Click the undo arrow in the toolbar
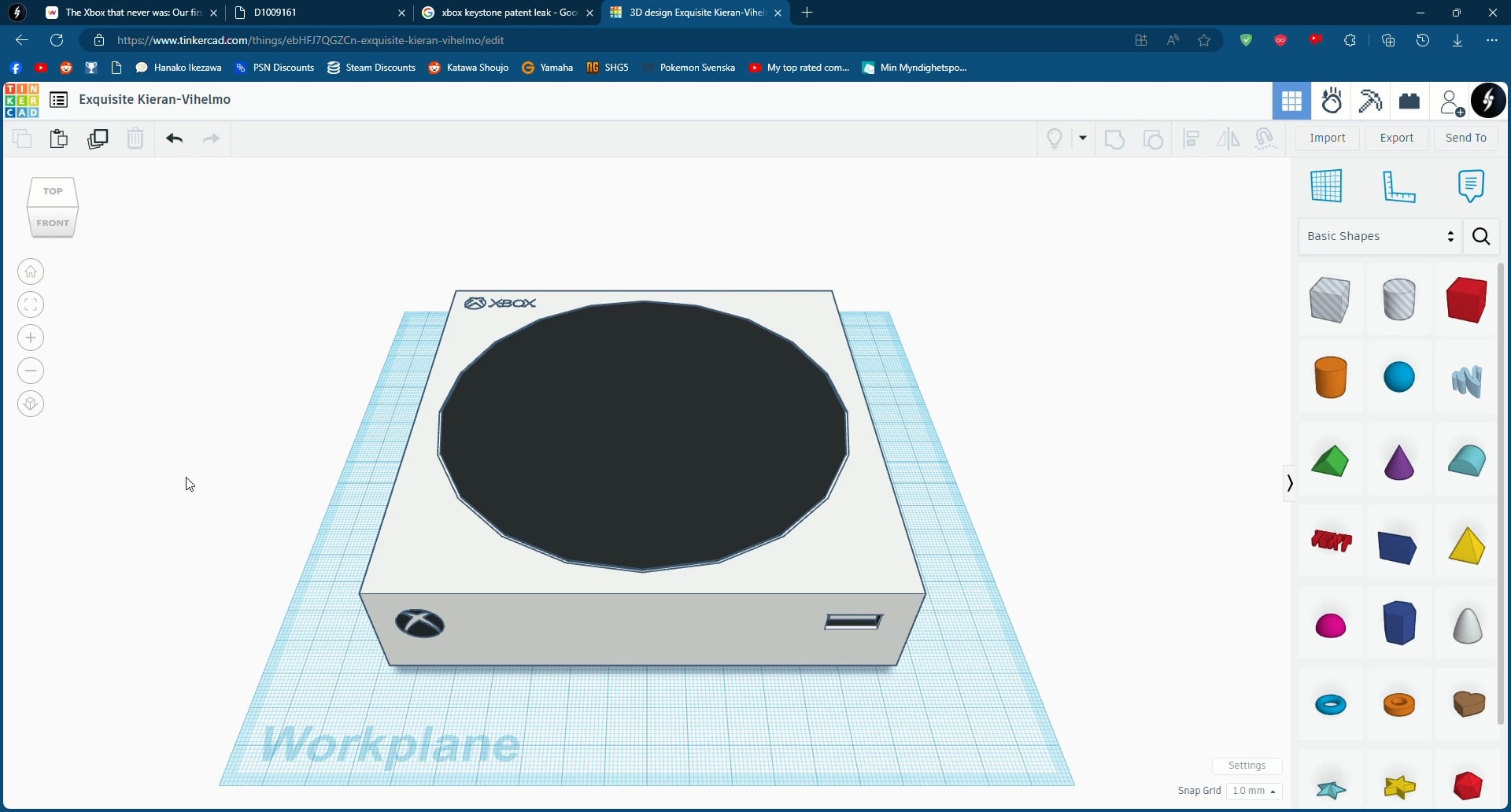The height and width of the screenshot is (812, 1511). point(174,138)
